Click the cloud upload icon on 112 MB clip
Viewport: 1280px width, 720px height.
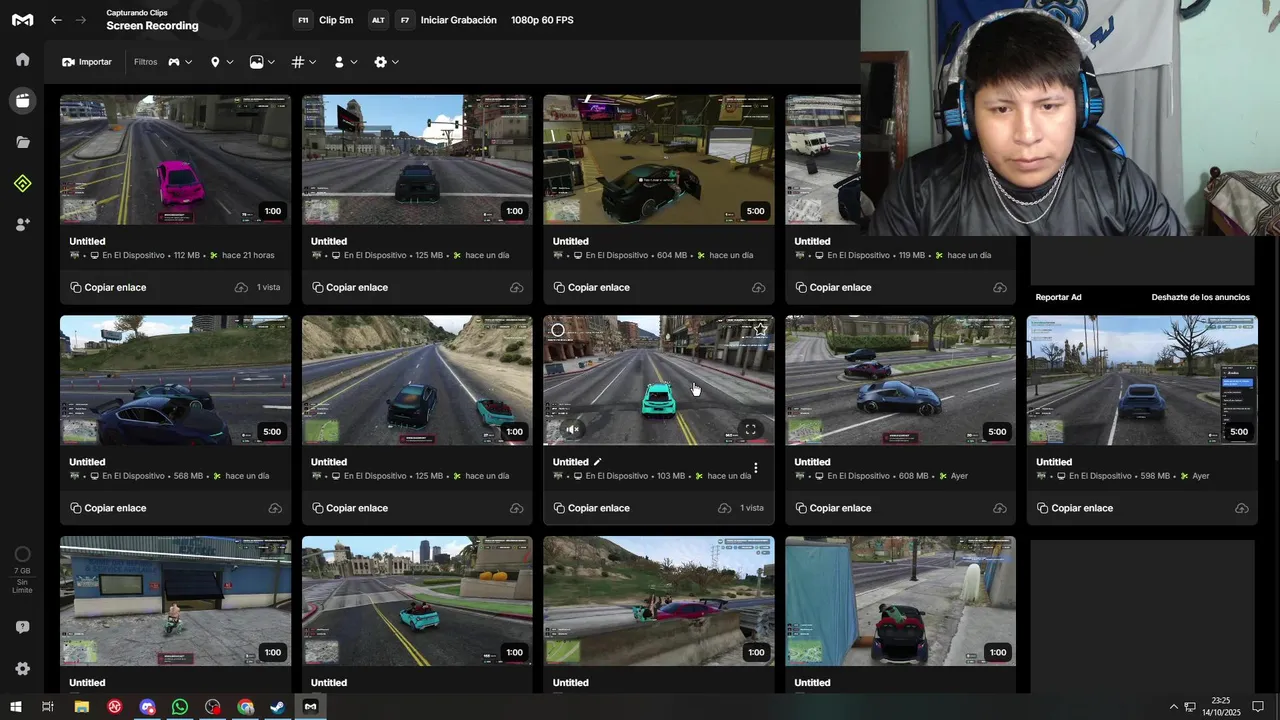click(x=241, y=287)
